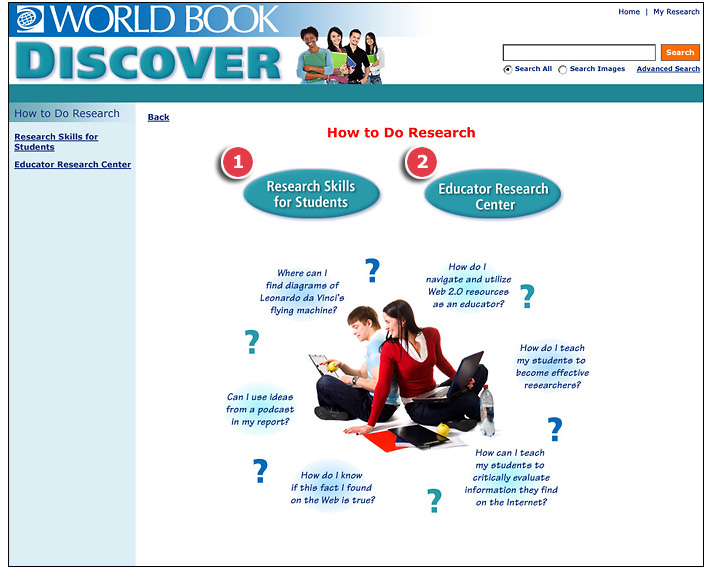Click the question 'if this fact I found on the Web is true'

pyautogui.click(x=333, y=488)
